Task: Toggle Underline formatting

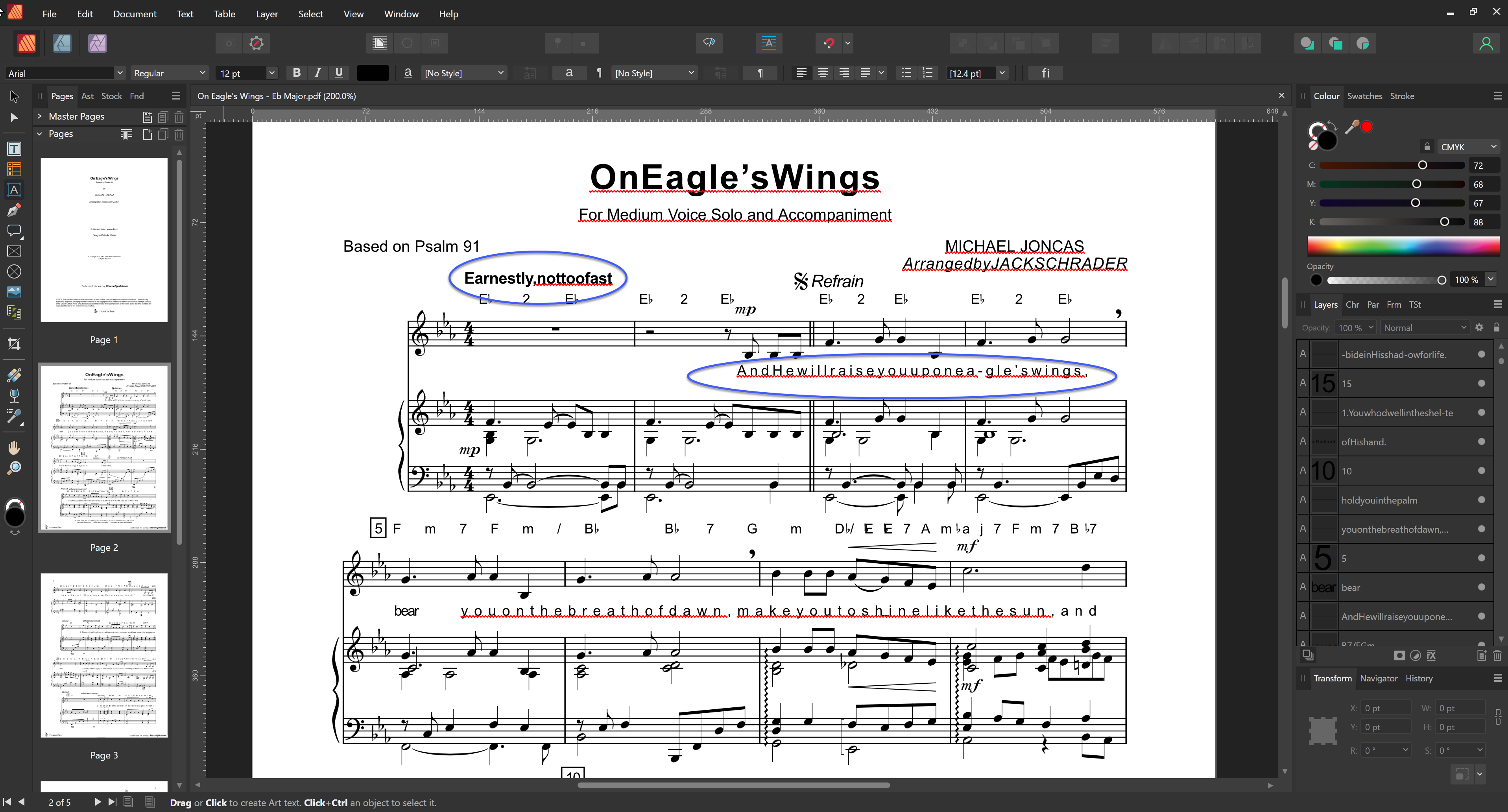Action: point(339,73)
